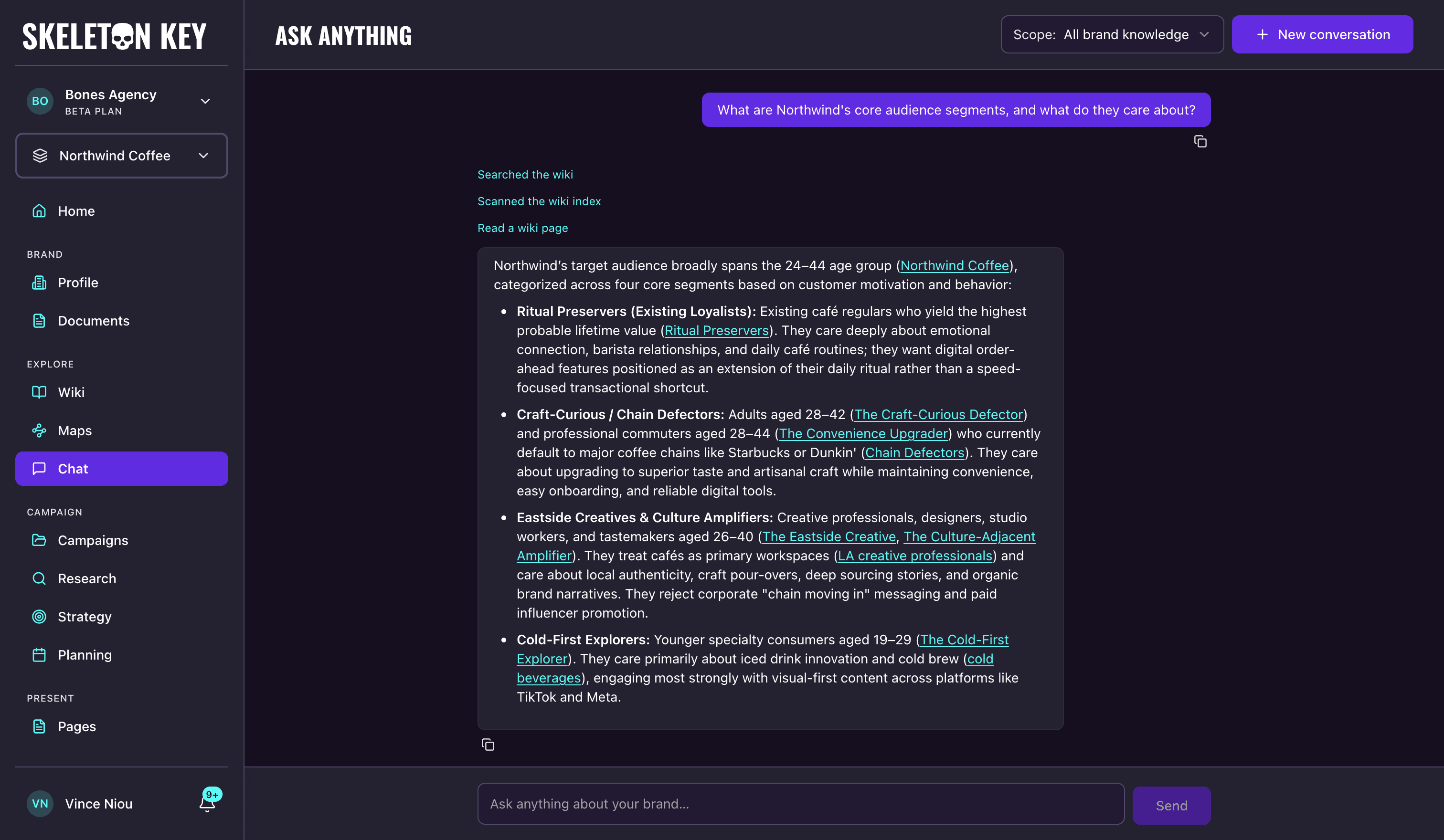Open the Chain Defectors link

tap(914, 452)
